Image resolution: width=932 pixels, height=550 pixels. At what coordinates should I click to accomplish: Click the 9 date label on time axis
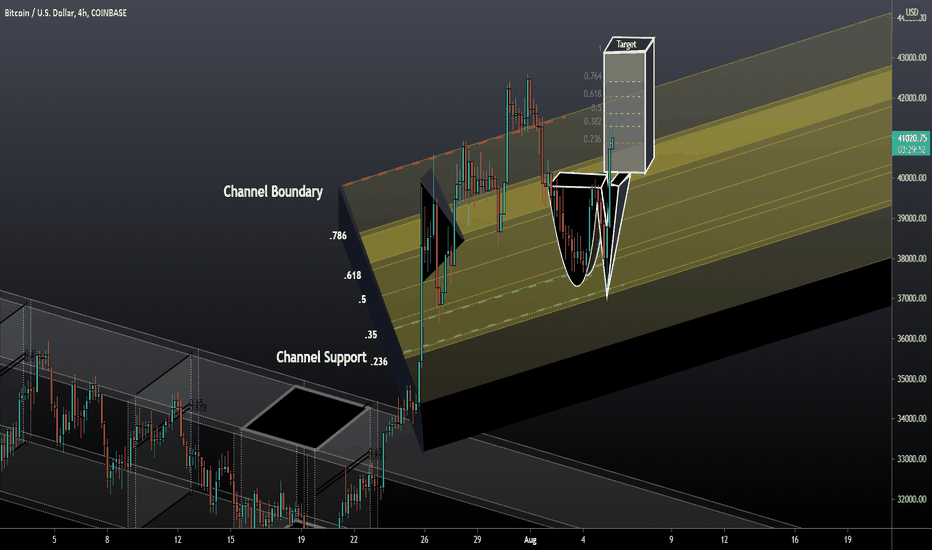click(x=671, y=540)
